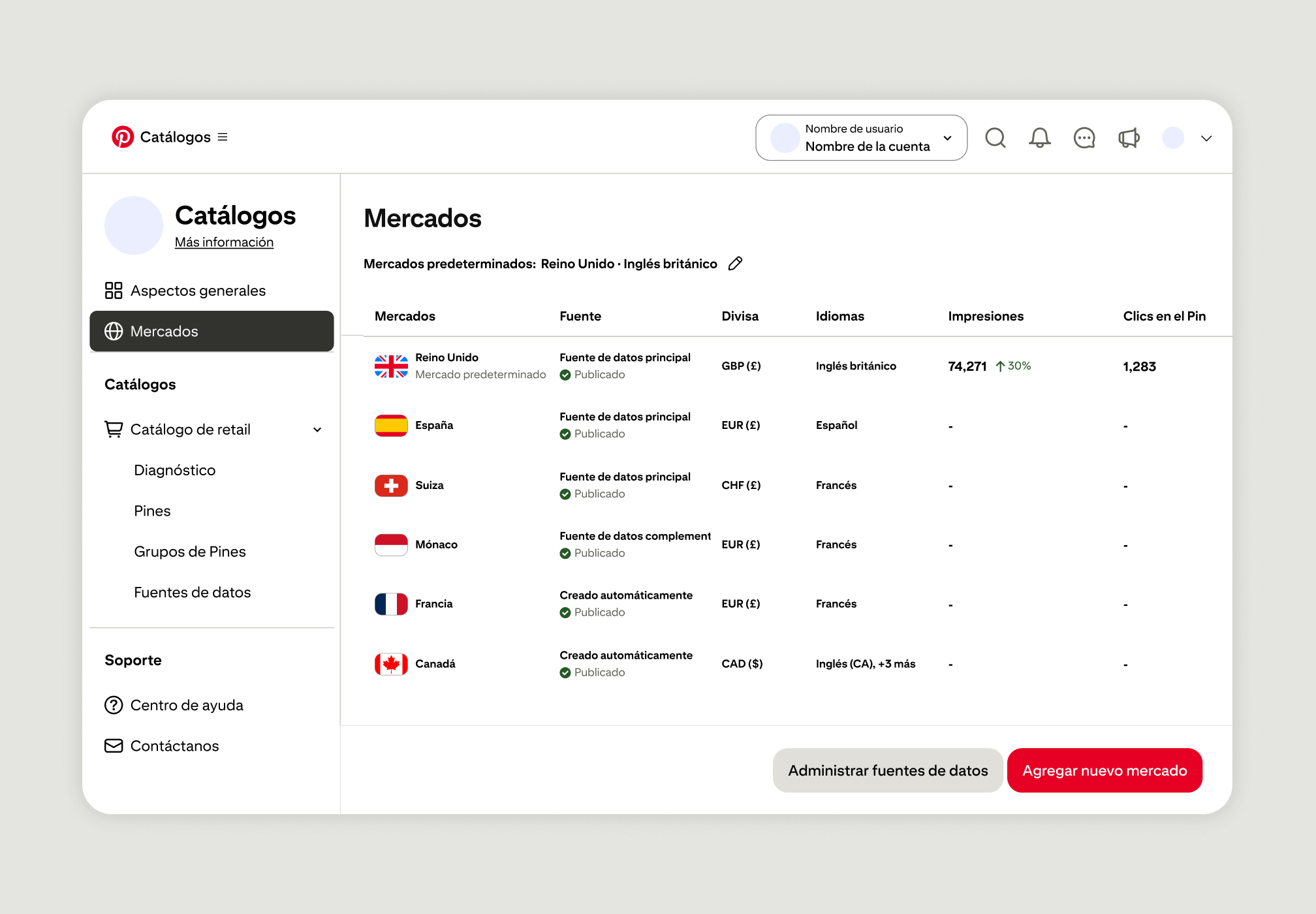Click the envelope icon beside Contáctanos
The image size is (1316, 914).
pyautogui.click(x=114, y=746)
